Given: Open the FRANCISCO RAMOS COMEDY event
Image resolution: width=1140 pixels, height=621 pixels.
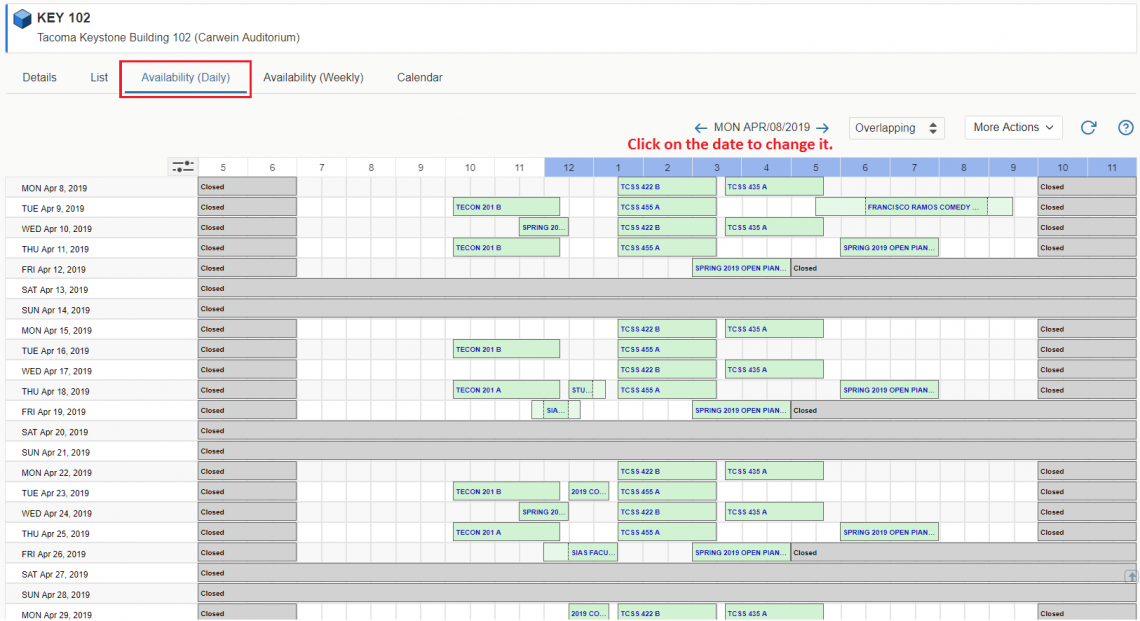Looking at the screenshot, I should (x=923, y=207).
